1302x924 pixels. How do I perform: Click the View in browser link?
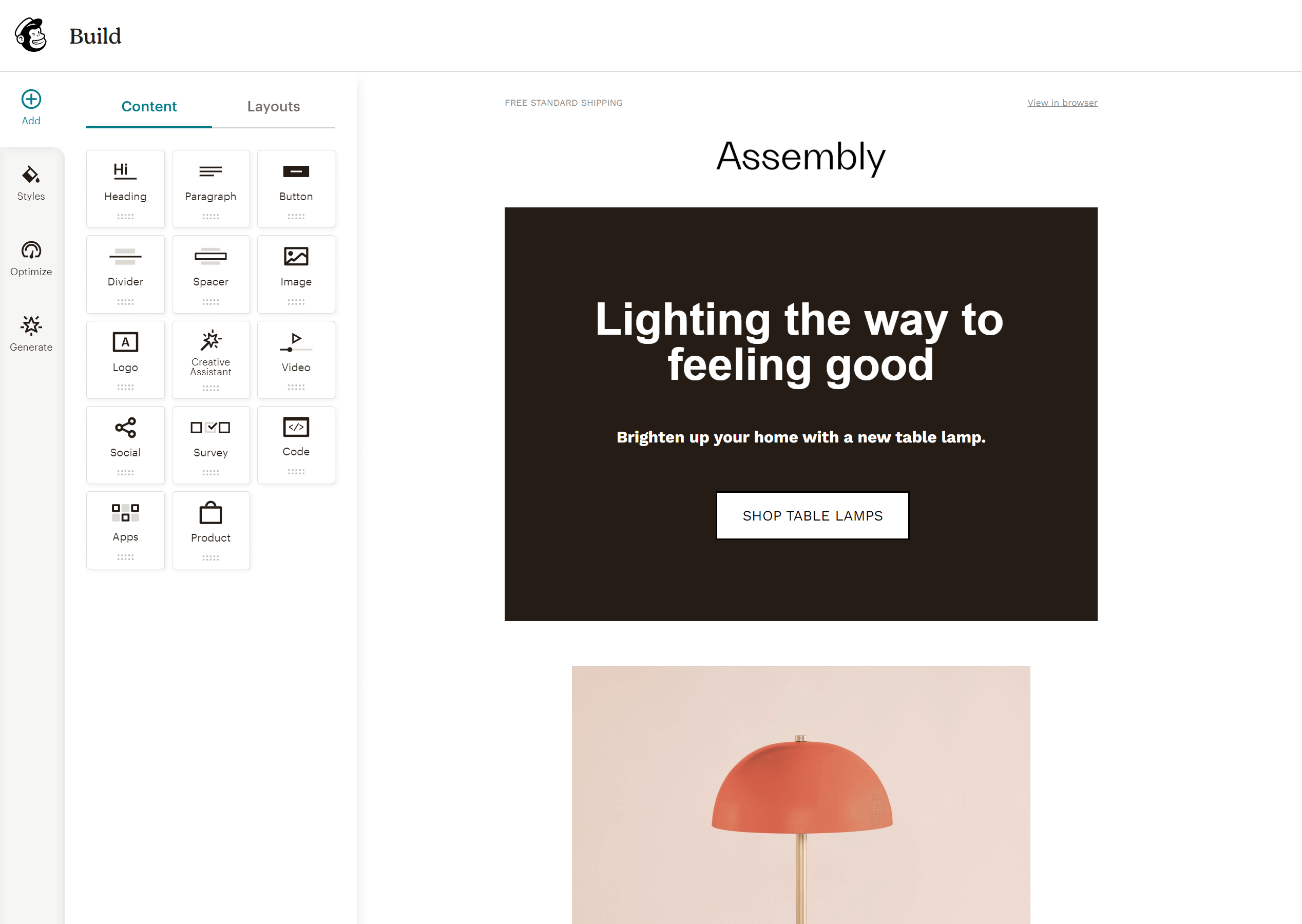coord(1063,102)
